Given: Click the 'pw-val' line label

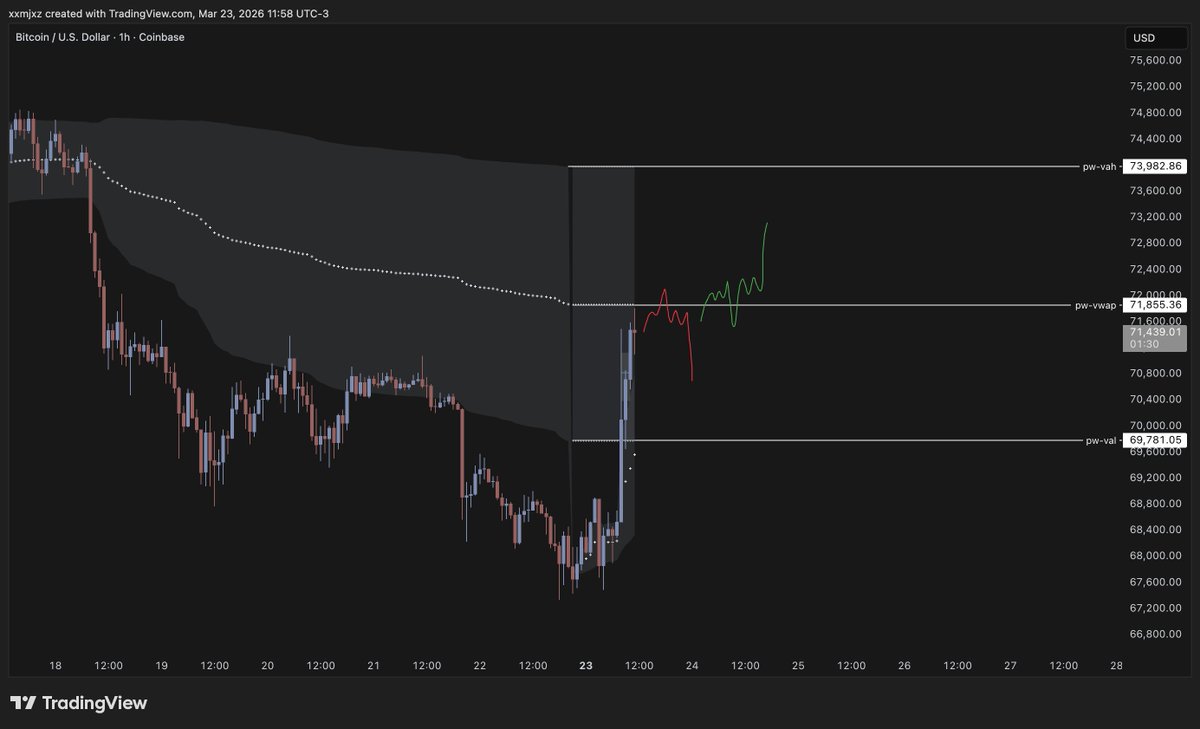Looking at the screenshot, I should point(1099,440).
